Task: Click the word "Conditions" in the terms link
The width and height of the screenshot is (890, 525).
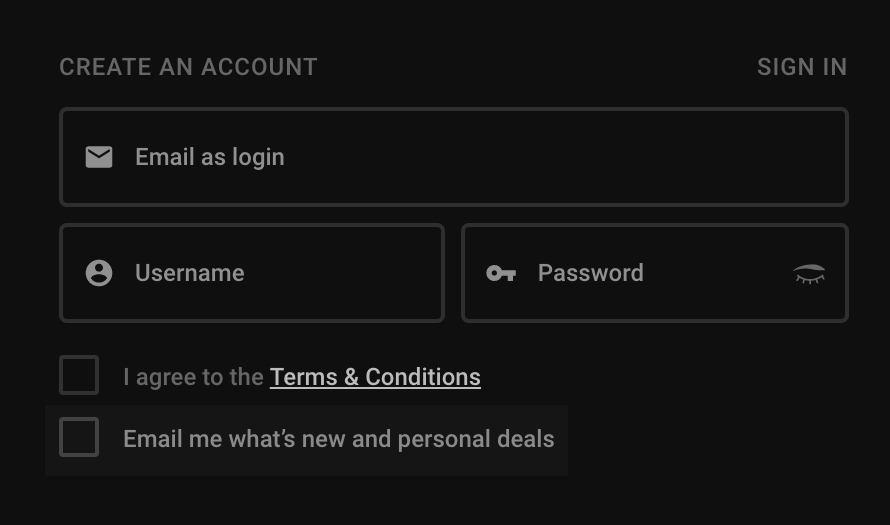Action: tap(423, 377)
